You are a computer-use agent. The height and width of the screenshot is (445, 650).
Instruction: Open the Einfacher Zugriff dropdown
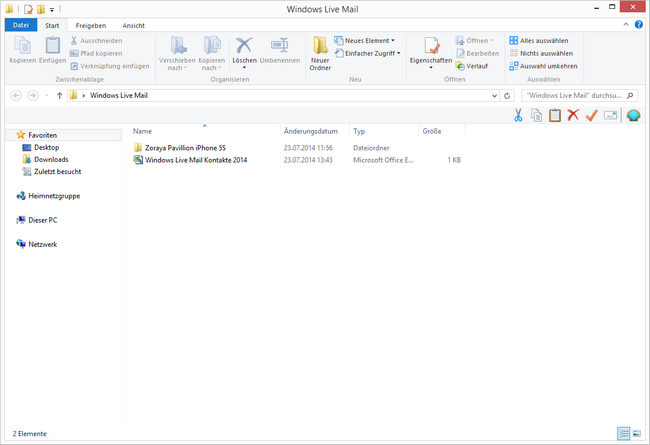tap(368, 53)
